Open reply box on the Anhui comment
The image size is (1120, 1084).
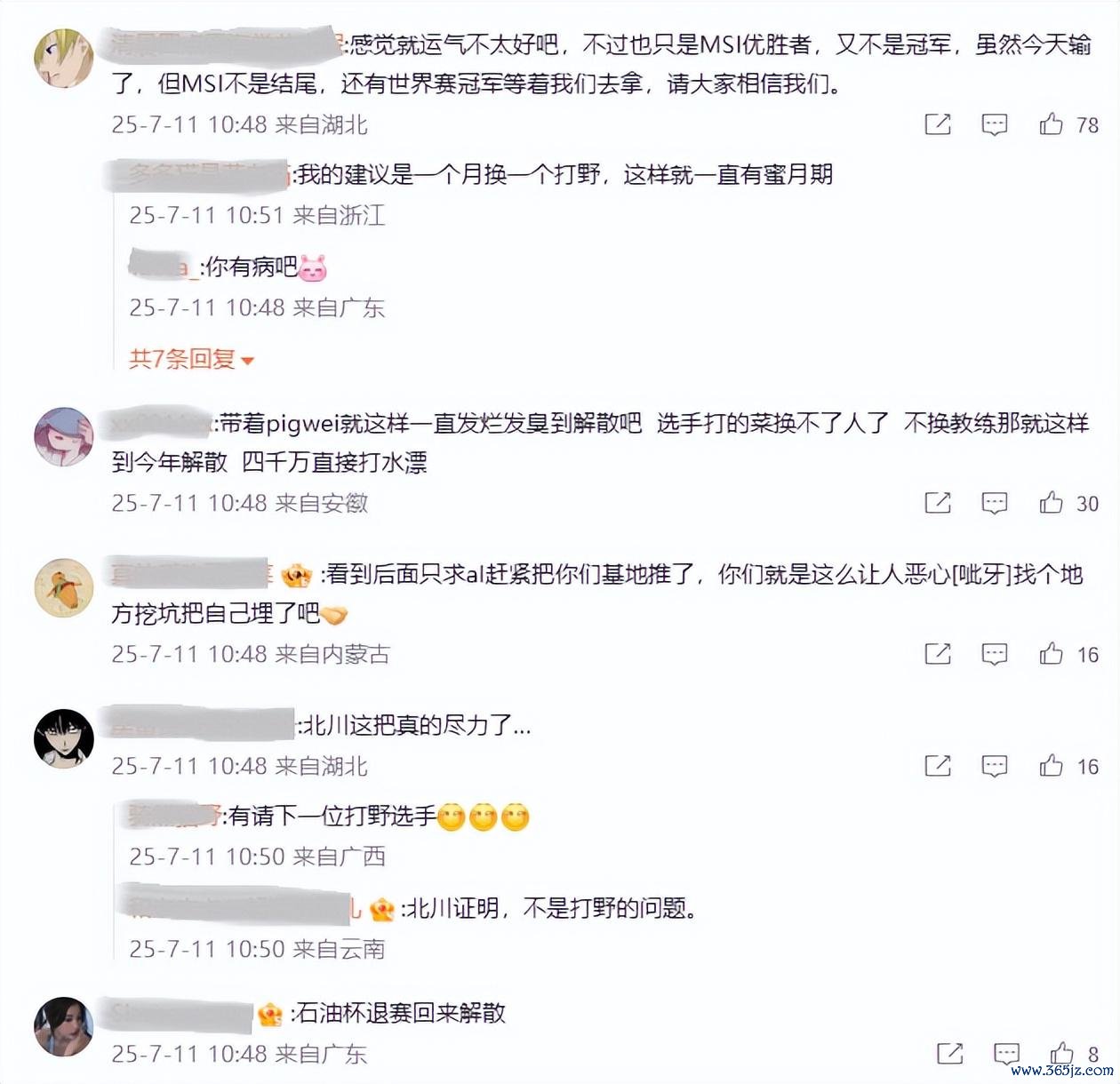point(994,503)
